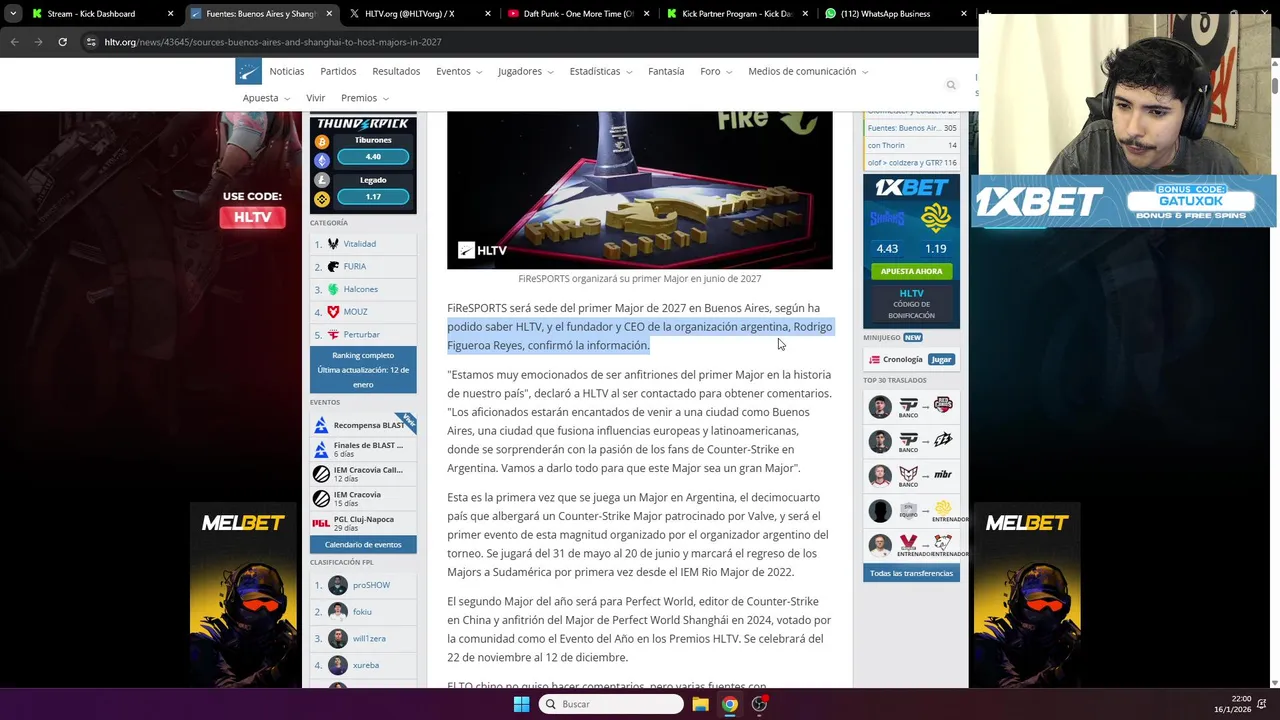Click HLTV use-code button on left banner

253,217
